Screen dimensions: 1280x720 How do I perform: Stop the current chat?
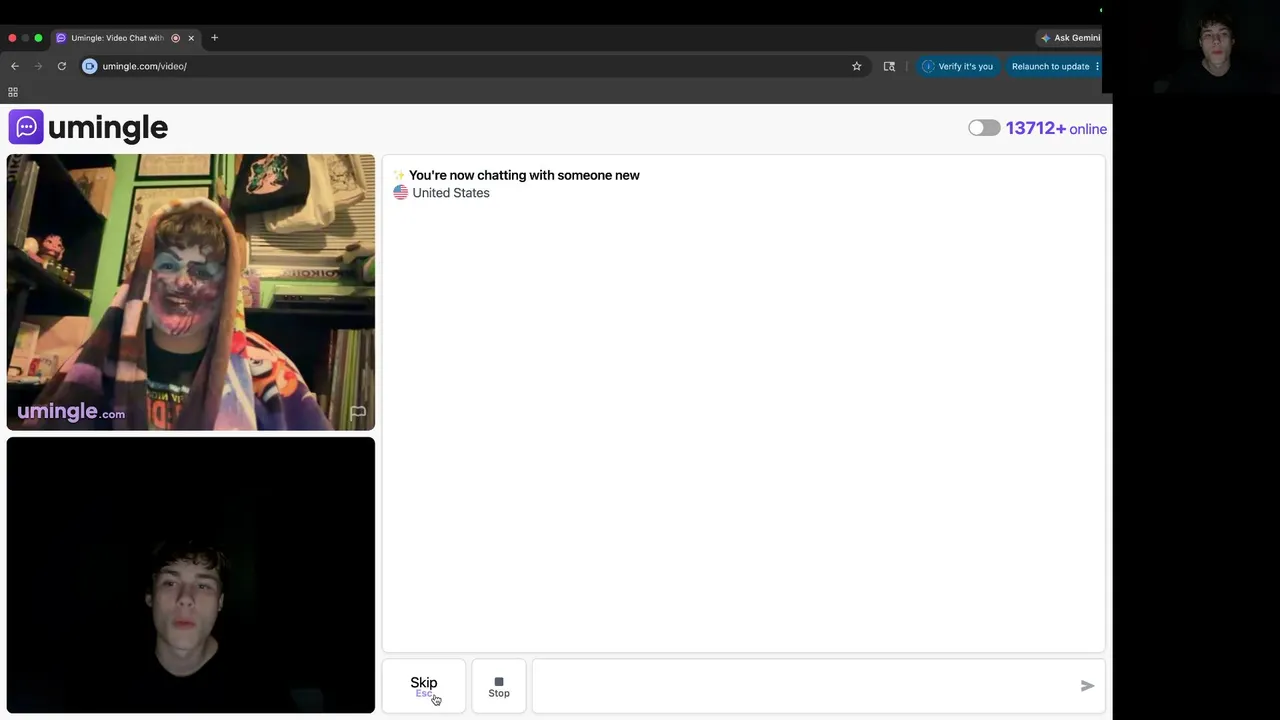tap(499, 686)
